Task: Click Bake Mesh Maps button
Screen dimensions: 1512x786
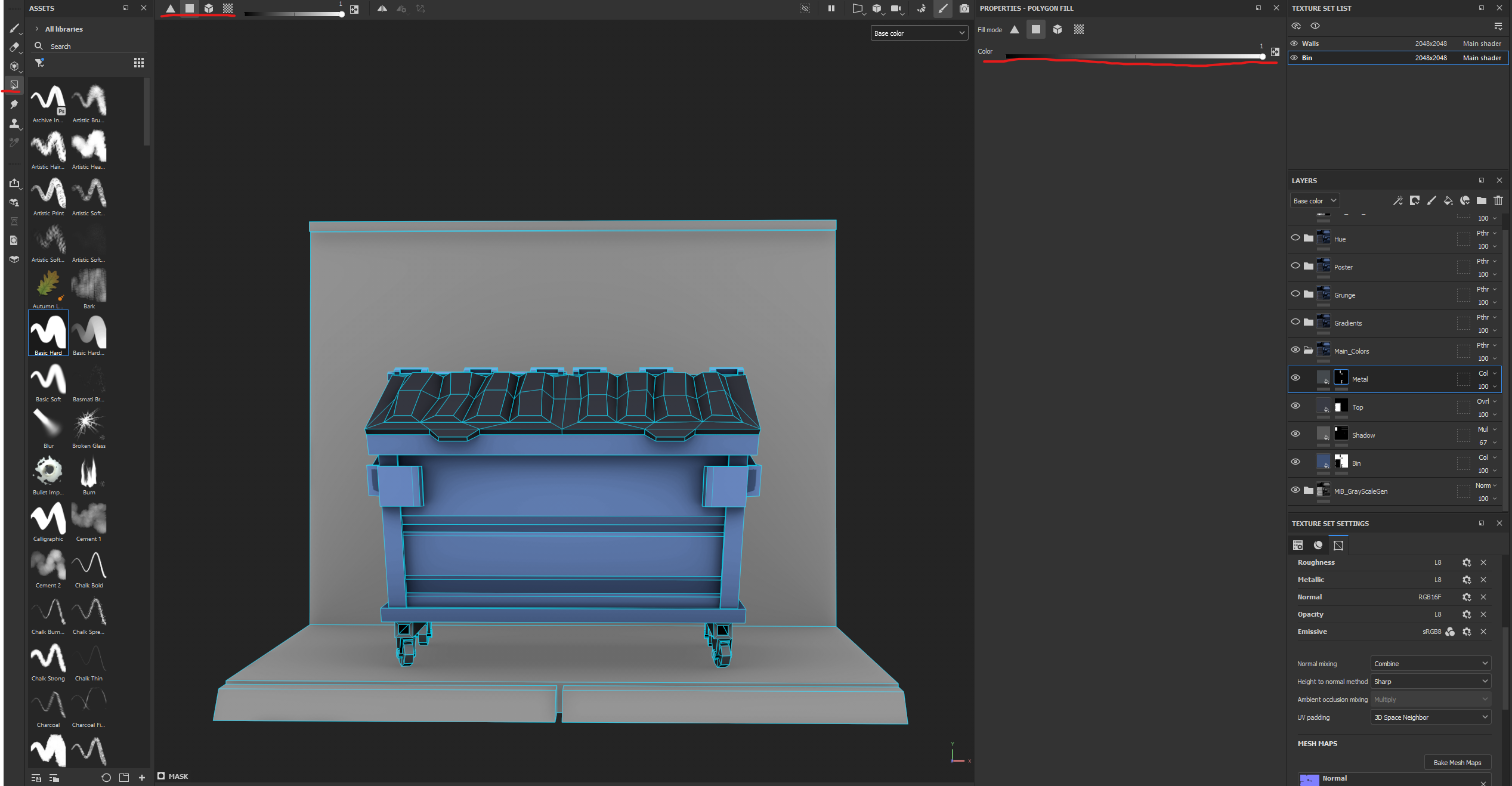Action: click(1457, 763)
